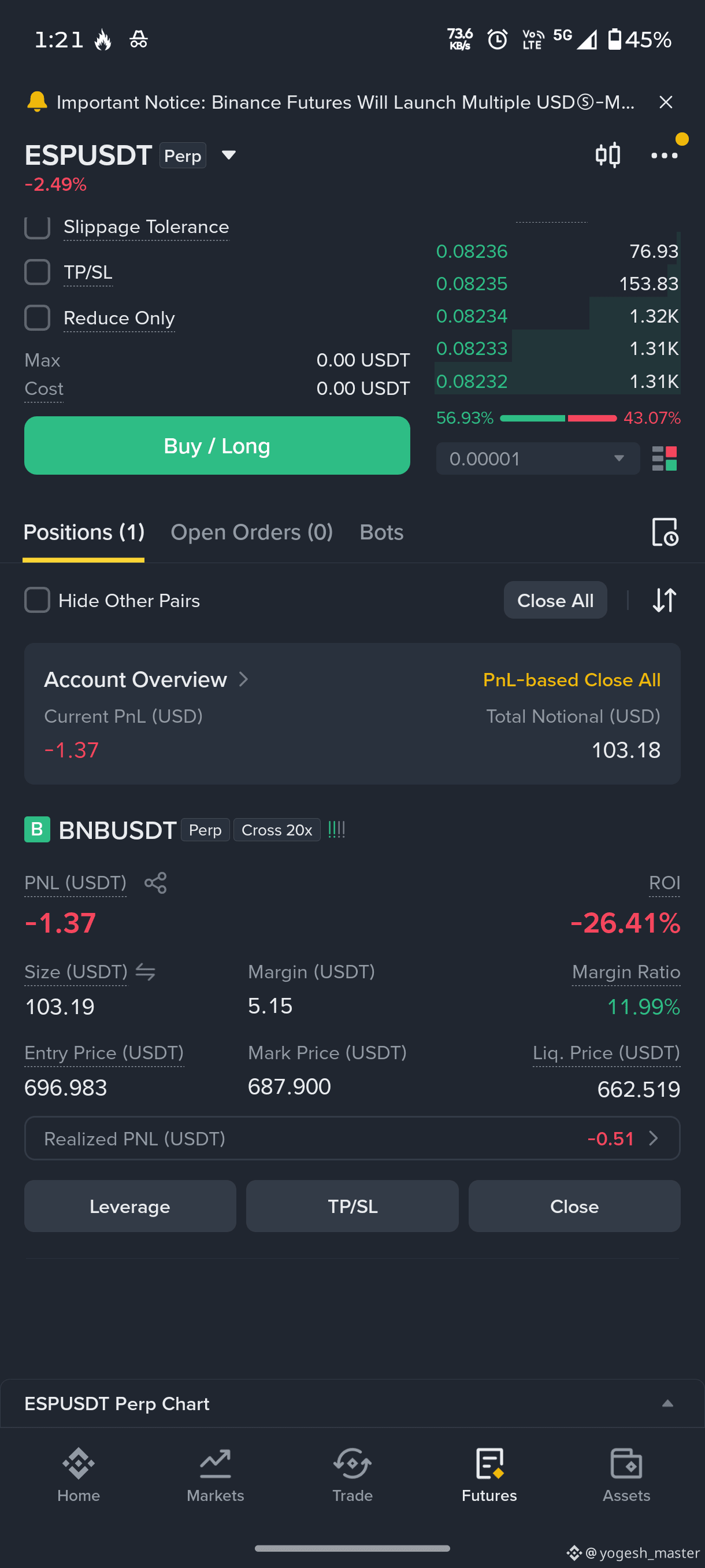Tap the sort positions arrows icon
Screen dimensions: 705x1568
[x=663, y=600]
